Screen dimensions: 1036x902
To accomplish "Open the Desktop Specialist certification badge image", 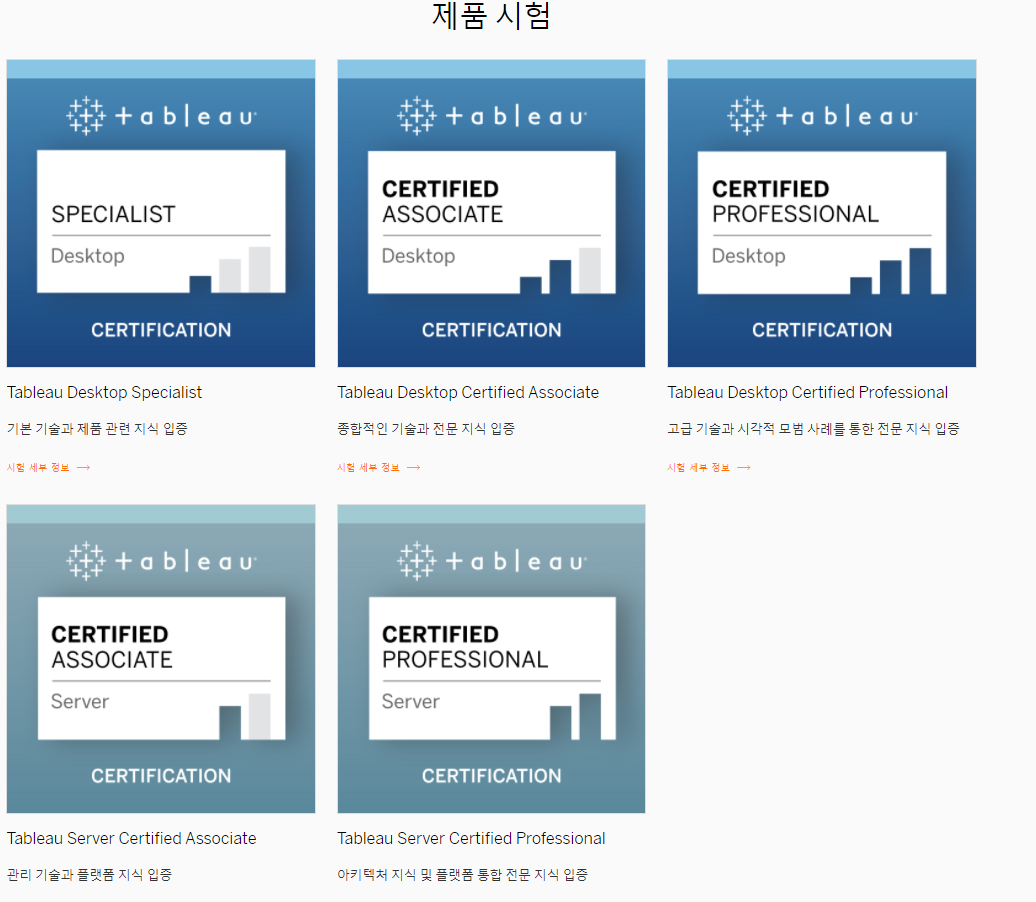I will pos(161,213).
